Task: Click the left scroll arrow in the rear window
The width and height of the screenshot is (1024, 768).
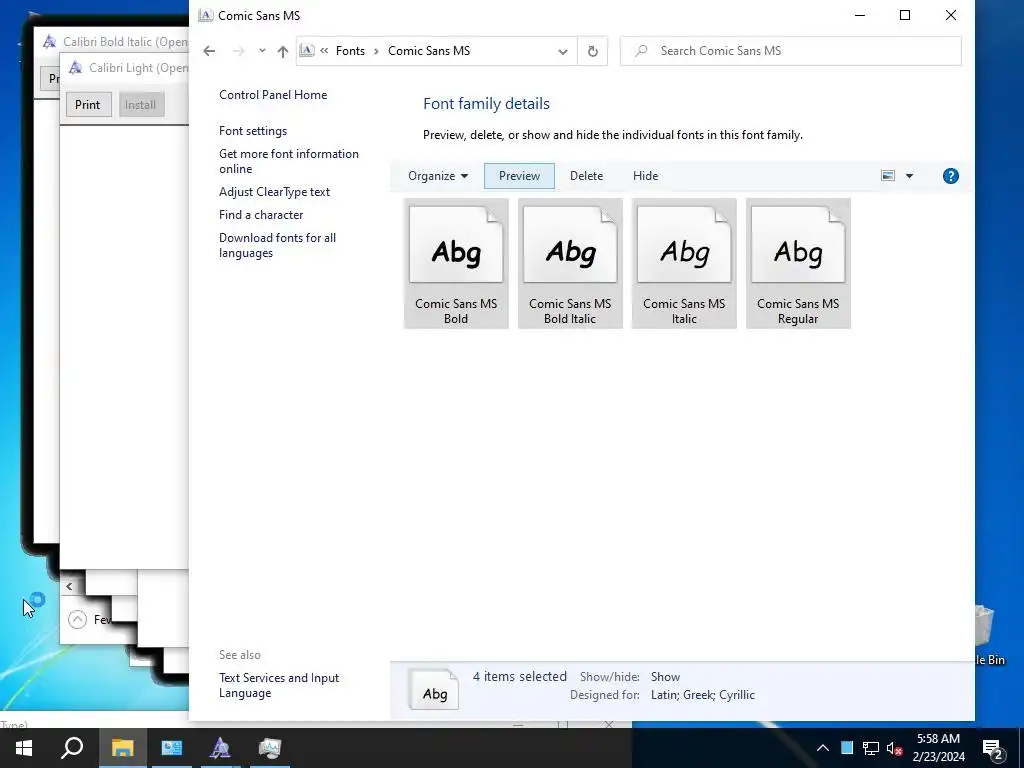Action: (69, 586)
